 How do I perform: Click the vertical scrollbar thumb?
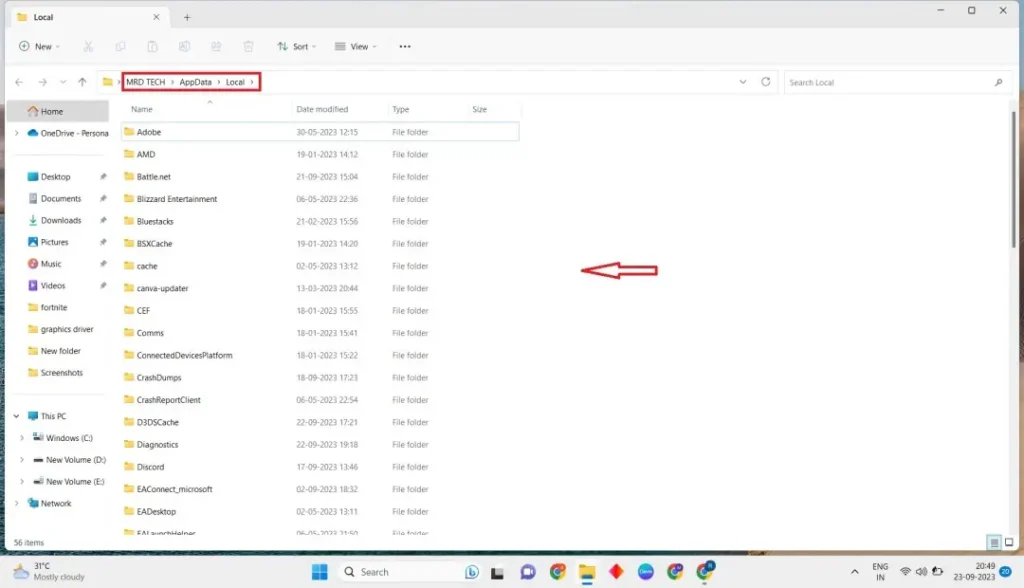coord(1013,180)
